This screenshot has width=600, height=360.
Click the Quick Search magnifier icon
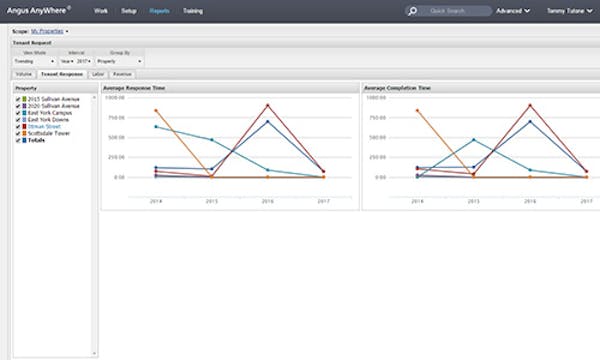[412, 11]
